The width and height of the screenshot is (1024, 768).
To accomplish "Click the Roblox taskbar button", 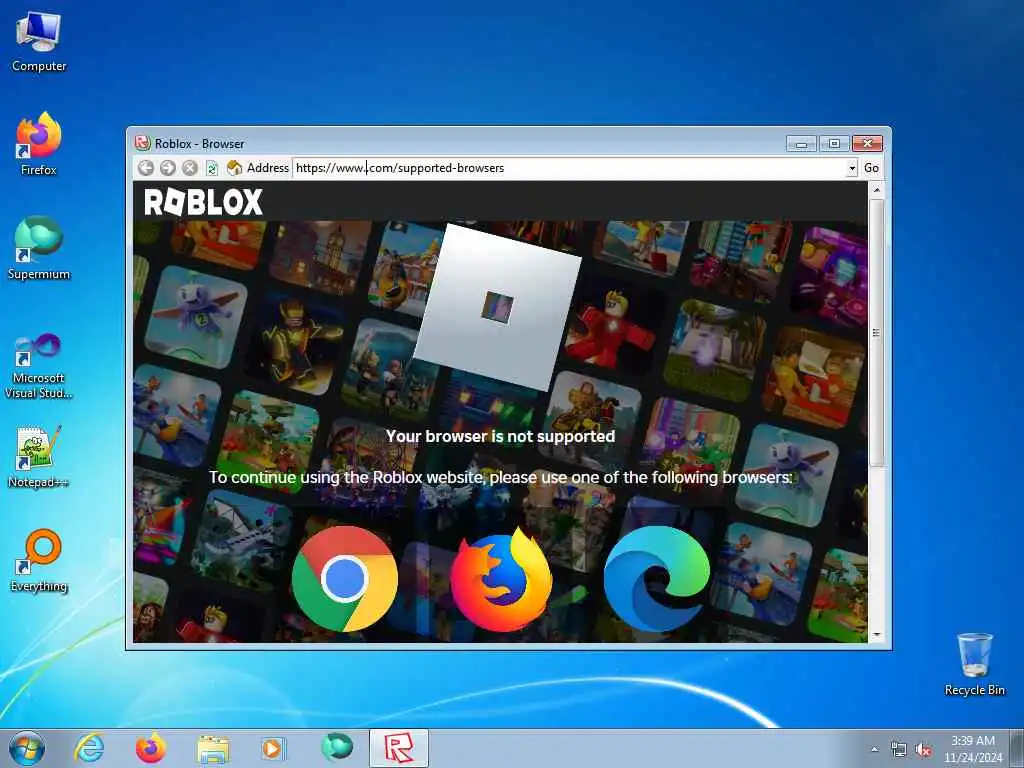I will [398, 748].
